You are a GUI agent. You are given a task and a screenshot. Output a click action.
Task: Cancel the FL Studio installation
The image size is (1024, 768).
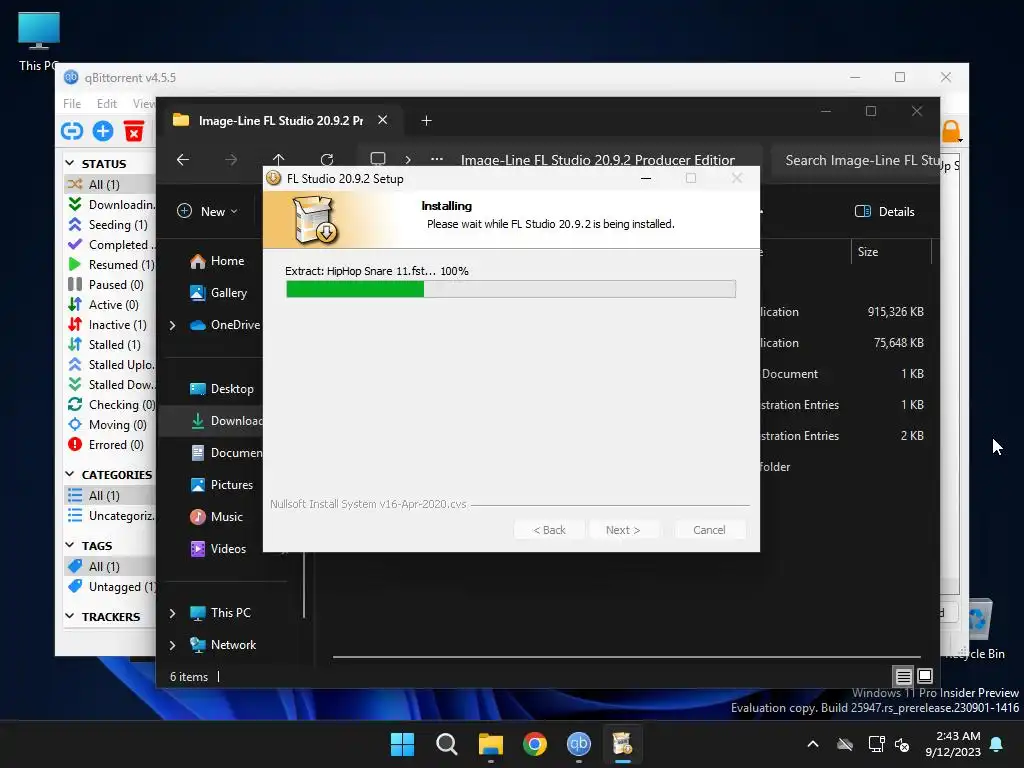coord(709,530)
